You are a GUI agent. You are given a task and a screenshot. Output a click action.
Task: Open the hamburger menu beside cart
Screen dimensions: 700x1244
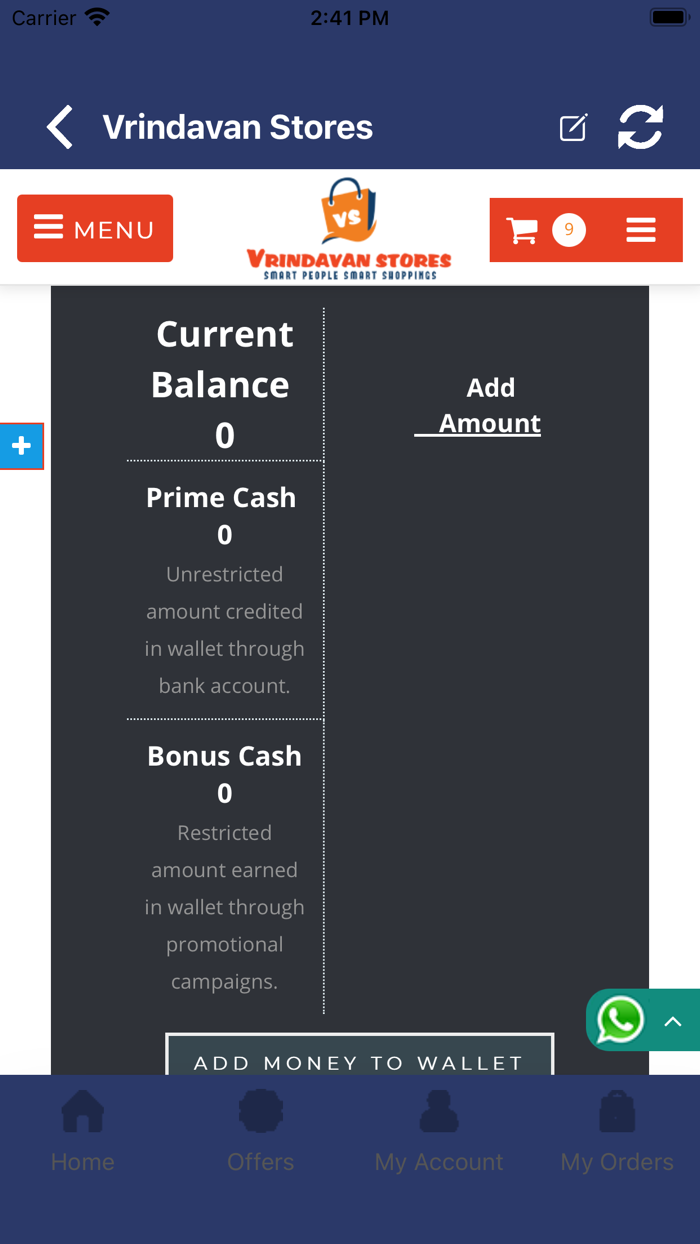tap(641, 231)
